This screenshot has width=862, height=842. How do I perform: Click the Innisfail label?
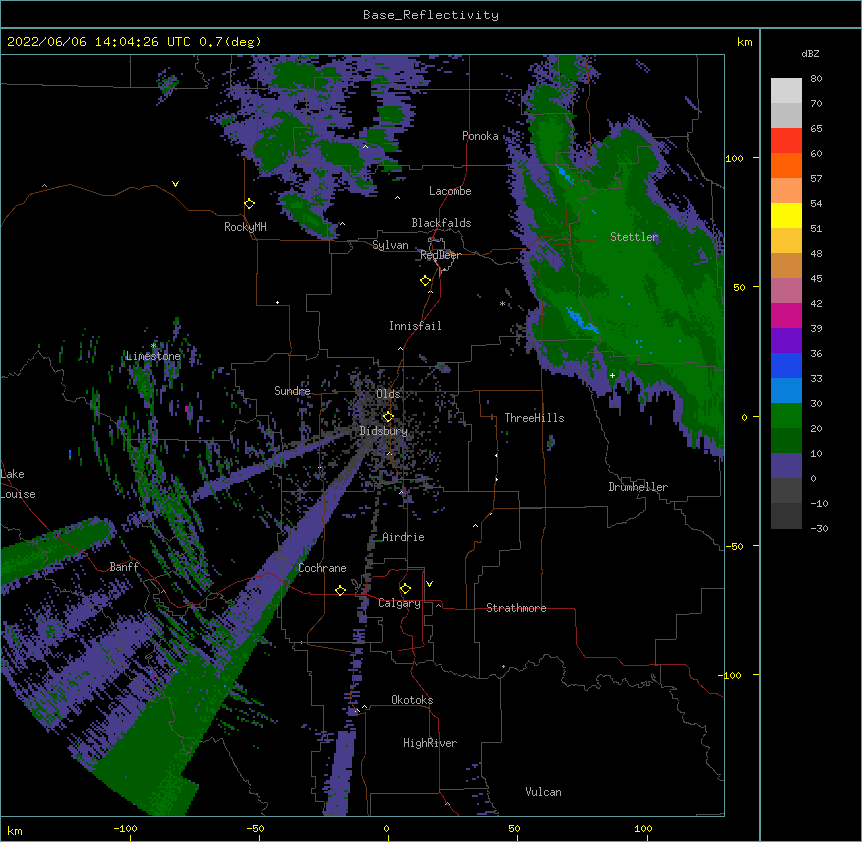click(415, 326)
